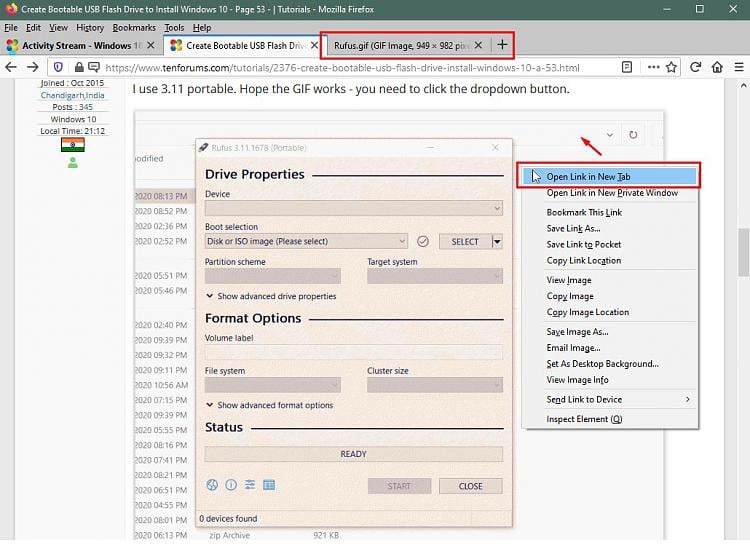This screenshot has width=750, height=556.
Task: Close the Rufus window with X
Action: pos(495,148)
